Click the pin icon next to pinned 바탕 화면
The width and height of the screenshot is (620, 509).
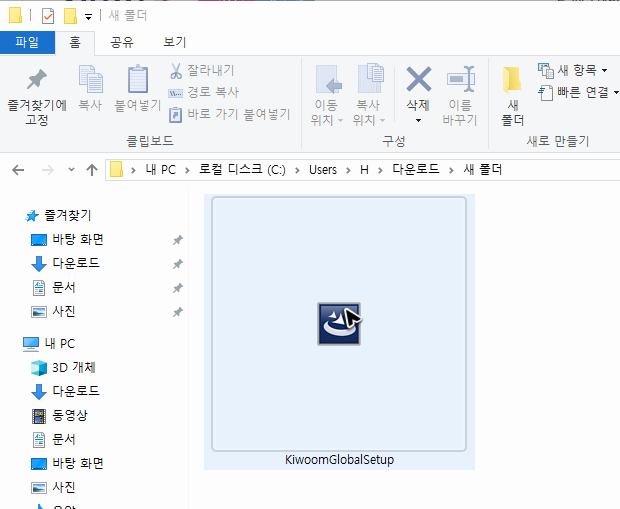pyautogui.click(x=178, y=240)
